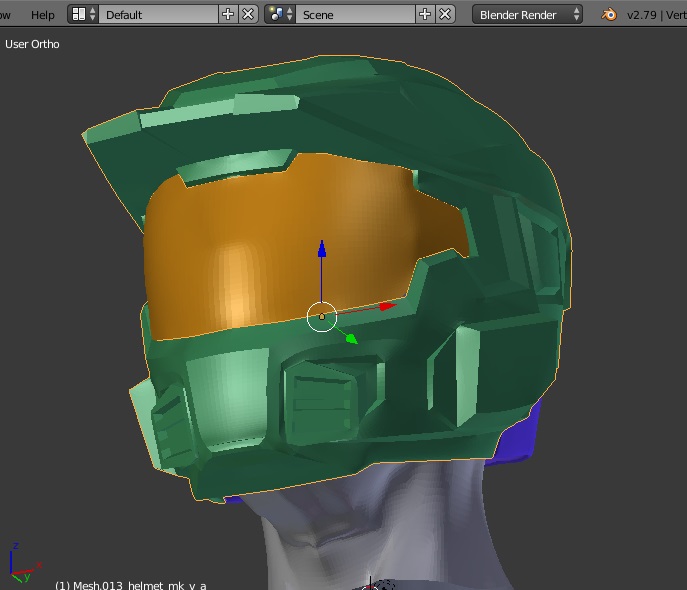
Task: Click the green Y-axis manipulator handle
Action: (351, 339)
